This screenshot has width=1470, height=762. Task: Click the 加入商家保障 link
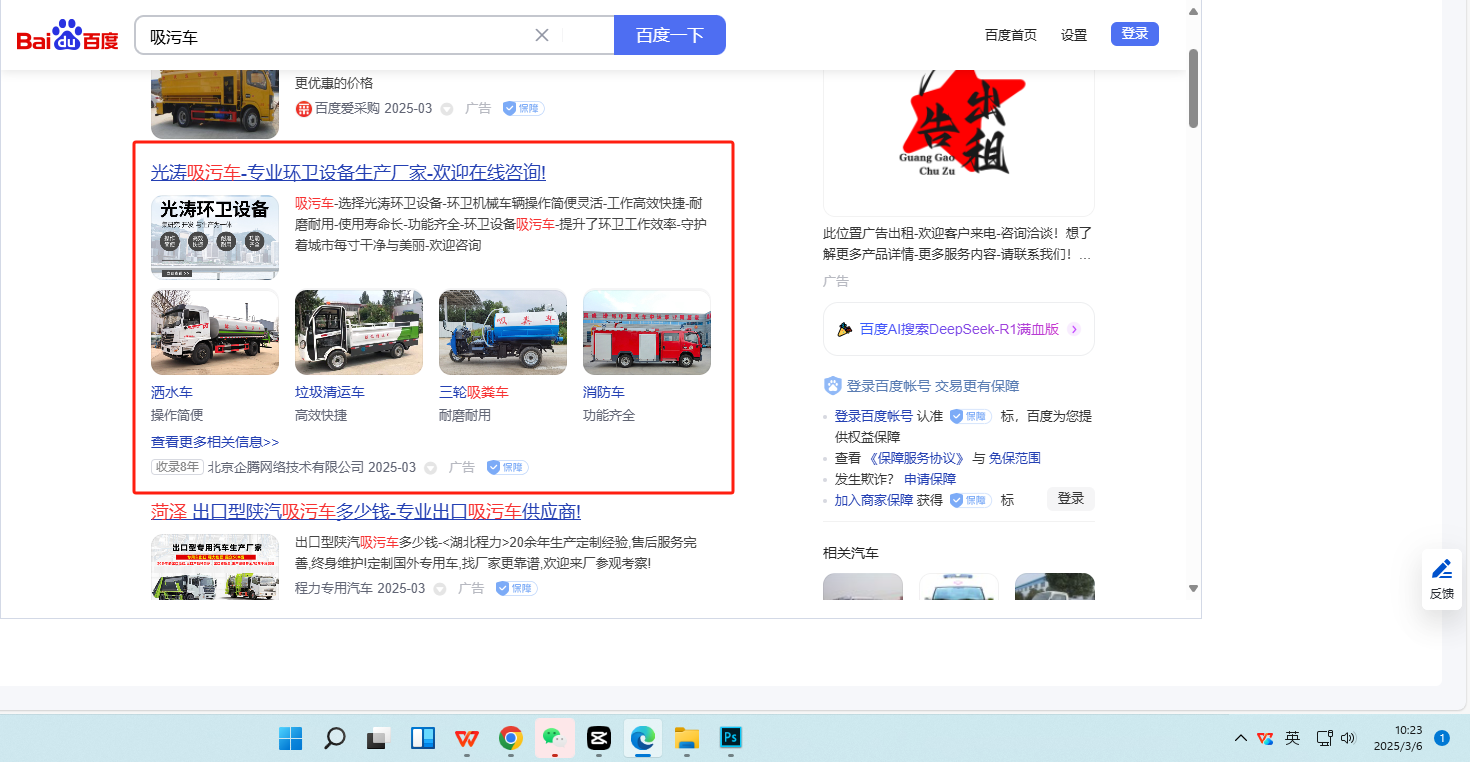coord(874,500)
